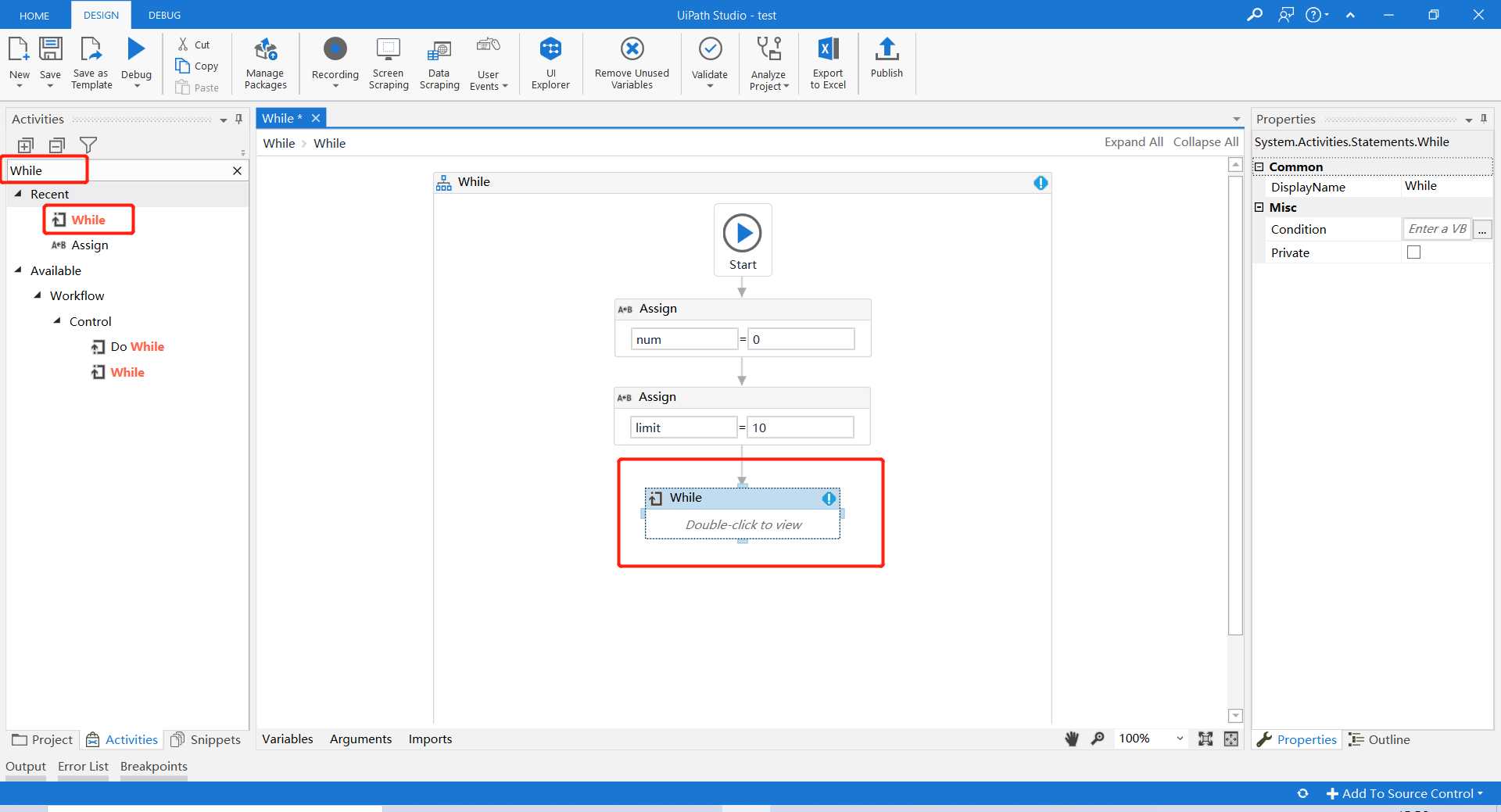The image size is (1501, 812).
Task: Open the UI Explorer tool
Action: click(550, 63)
